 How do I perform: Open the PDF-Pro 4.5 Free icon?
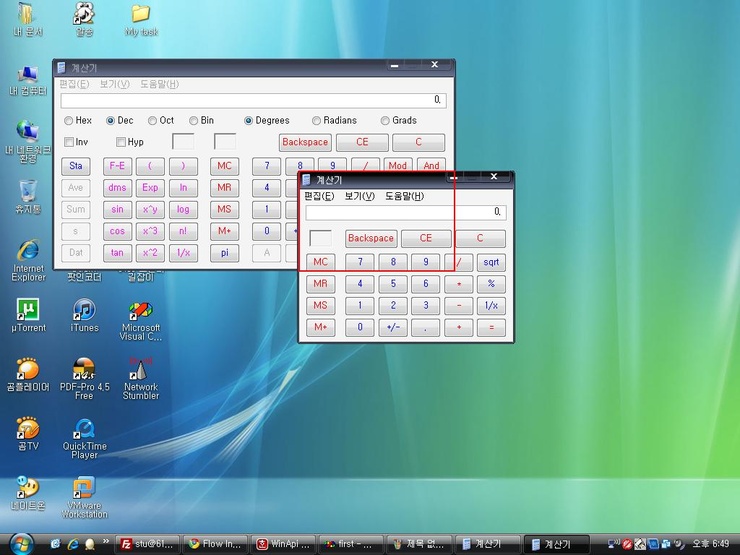(85, 370)
